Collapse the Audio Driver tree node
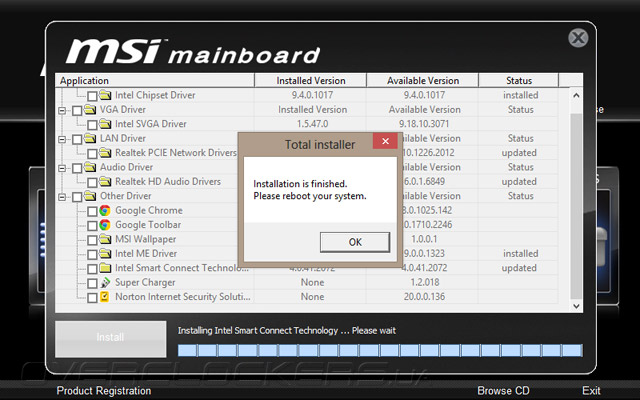Viewport: 640px width, 400px height. pyautogui.click(x=62, y=168)
